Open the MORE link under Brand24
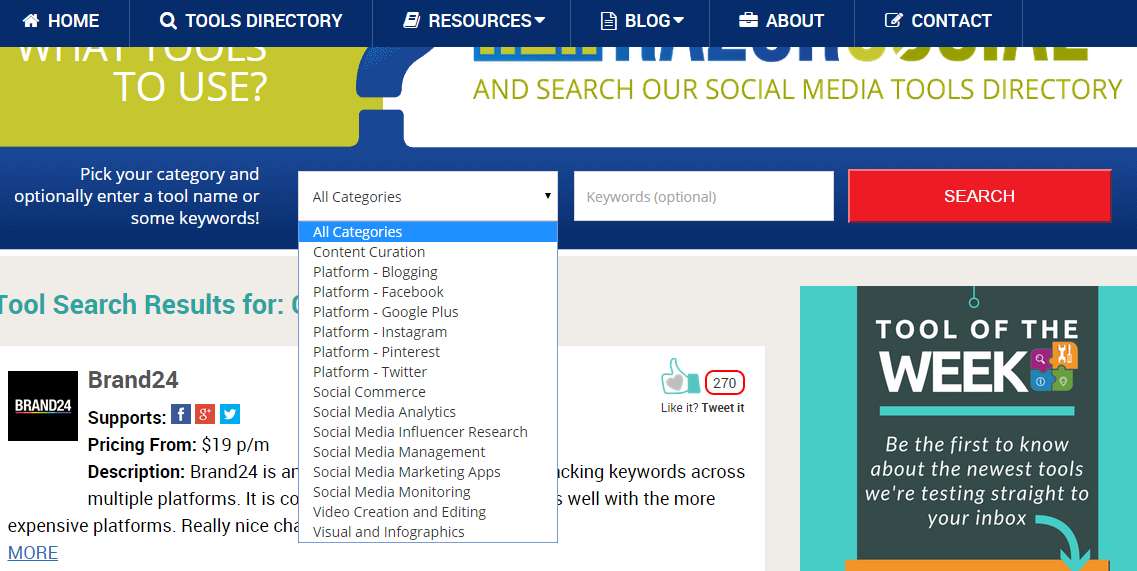Image resolution: width=1137 pixels, height=571 pixels. pos(33,552)
